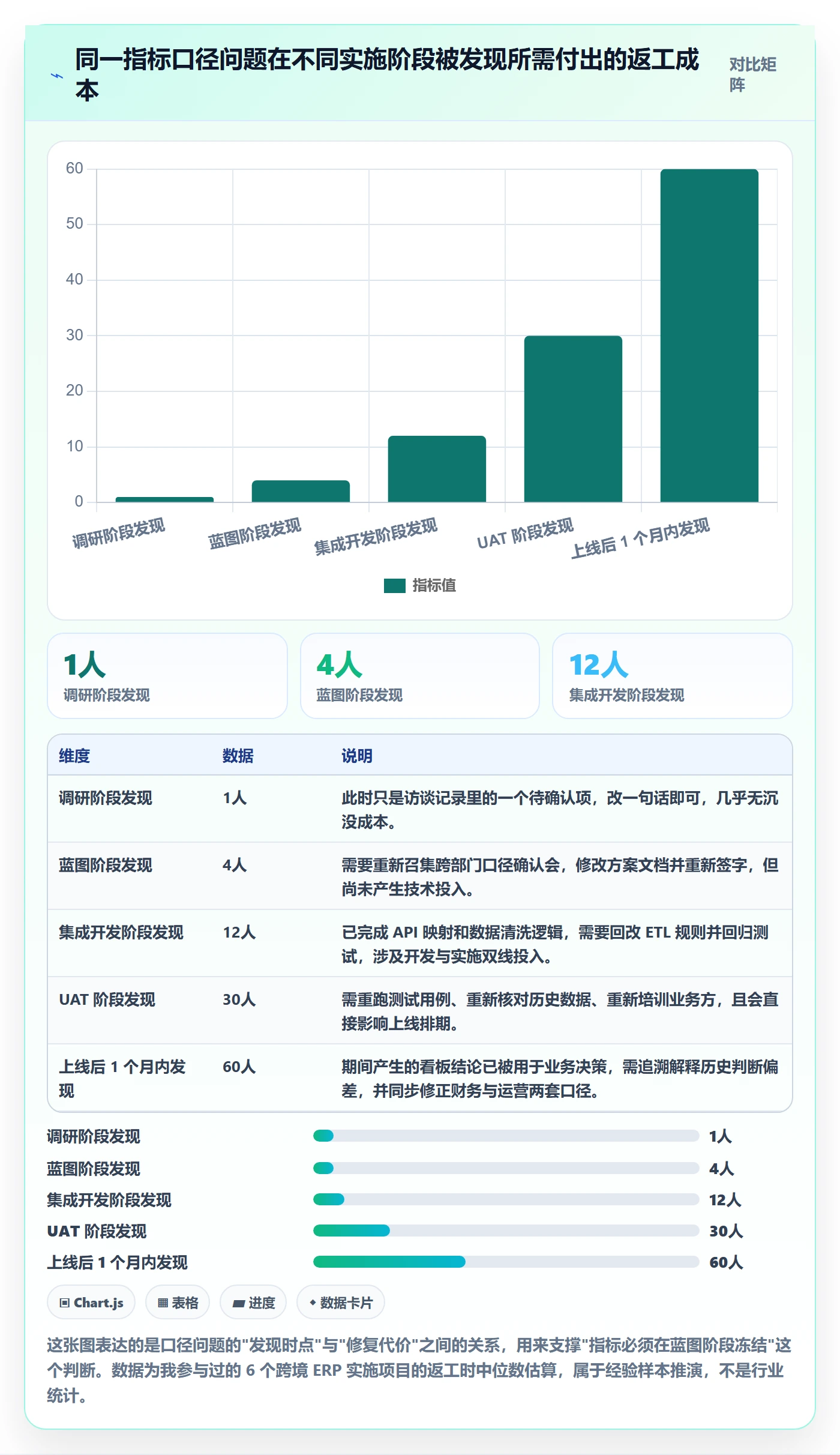Viewport: 840px width, 1455px height.
Task: Select the UAT 阶段发现 table row label
Action: (107, 999)
